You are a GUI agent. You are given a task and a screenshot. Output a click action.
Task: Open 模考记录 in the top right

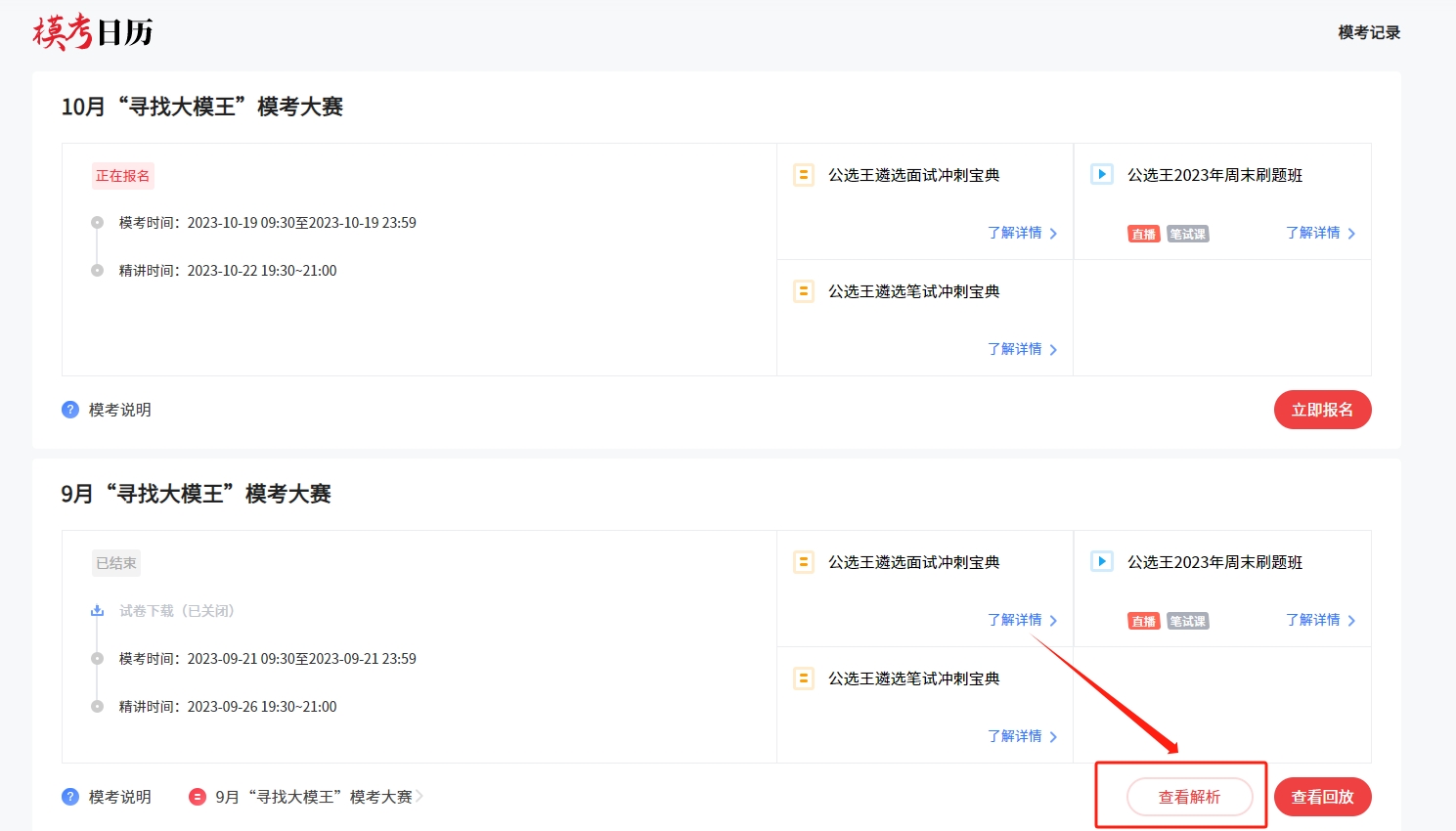click(1368, 32)
